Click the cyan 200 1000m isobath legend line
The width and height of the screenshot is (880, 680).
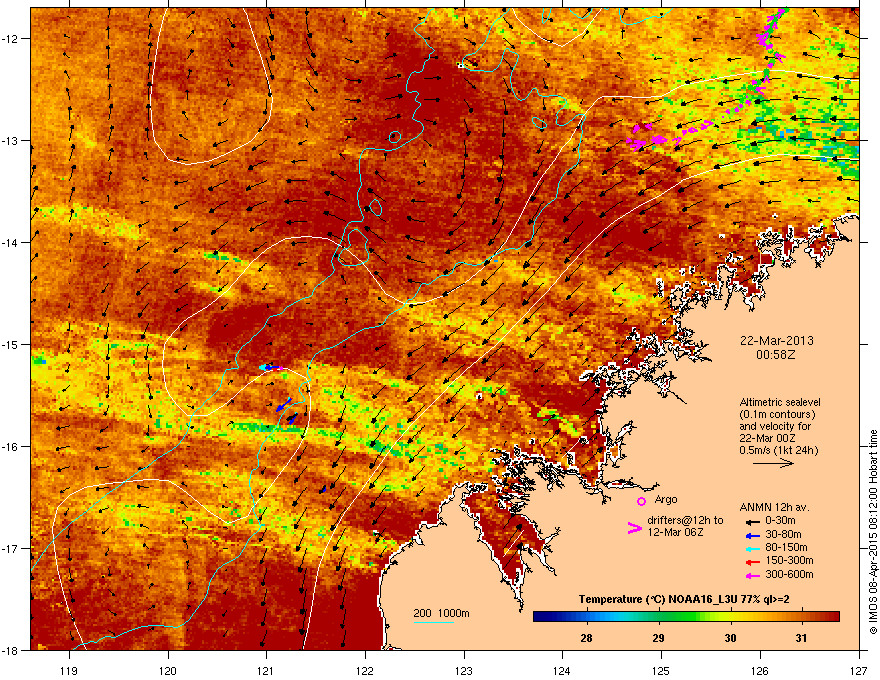433,622
